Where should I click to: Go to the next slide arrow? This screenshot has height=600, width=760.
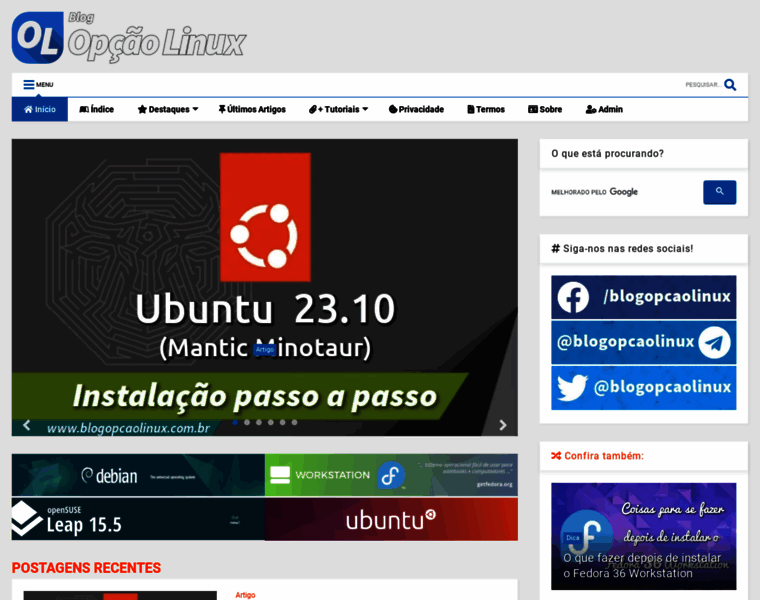(503, 425)
